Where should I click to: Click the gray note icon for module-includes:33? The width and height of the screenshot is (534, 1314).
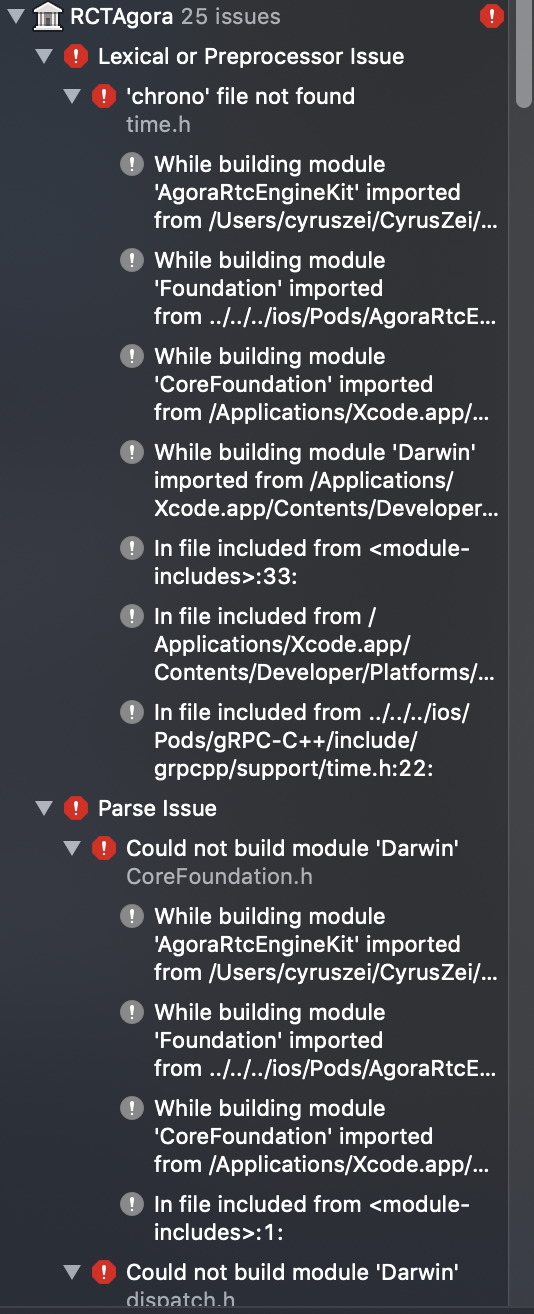point(131,548)
